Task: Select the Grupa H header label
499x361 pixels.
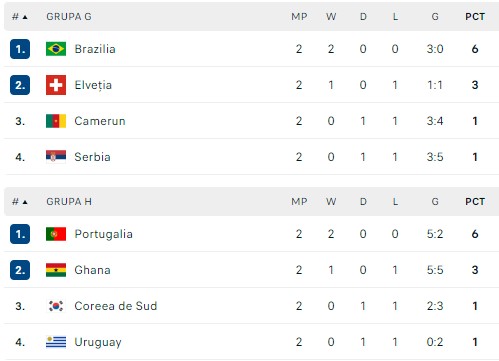Action: coord(69,202)
